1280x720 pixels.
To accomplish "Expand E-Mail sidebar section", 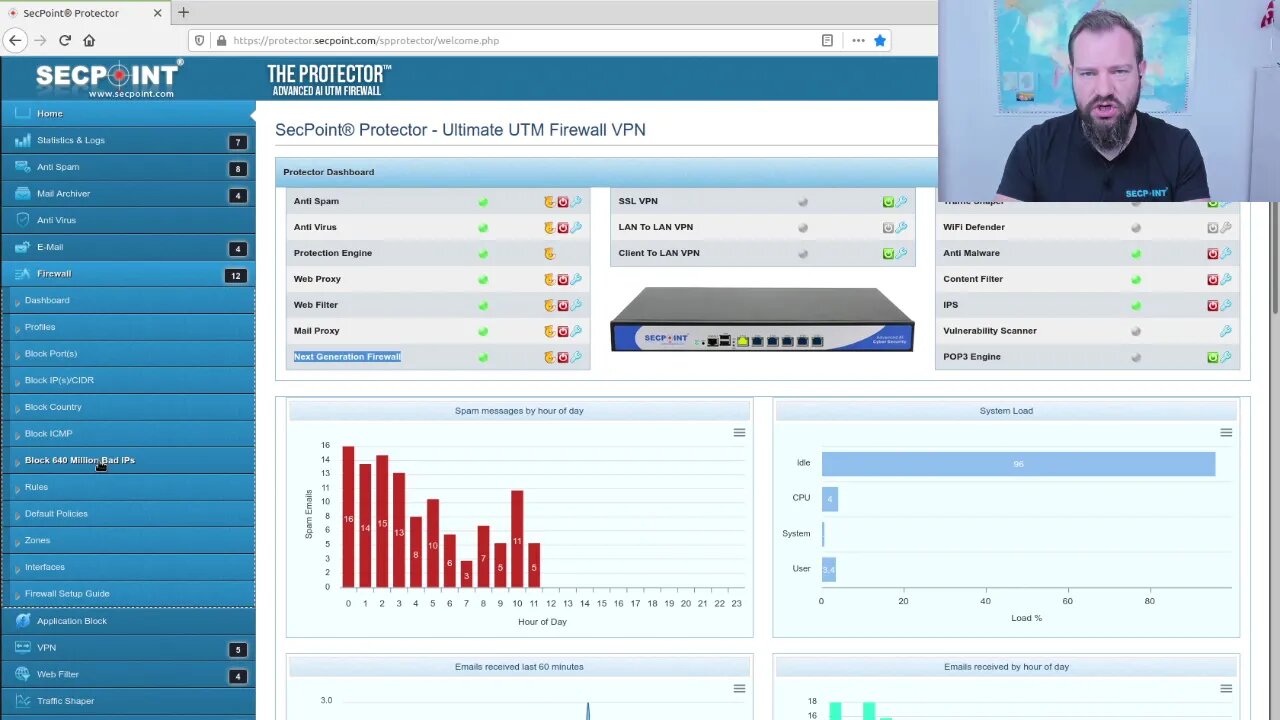I will tap(128, 247).
